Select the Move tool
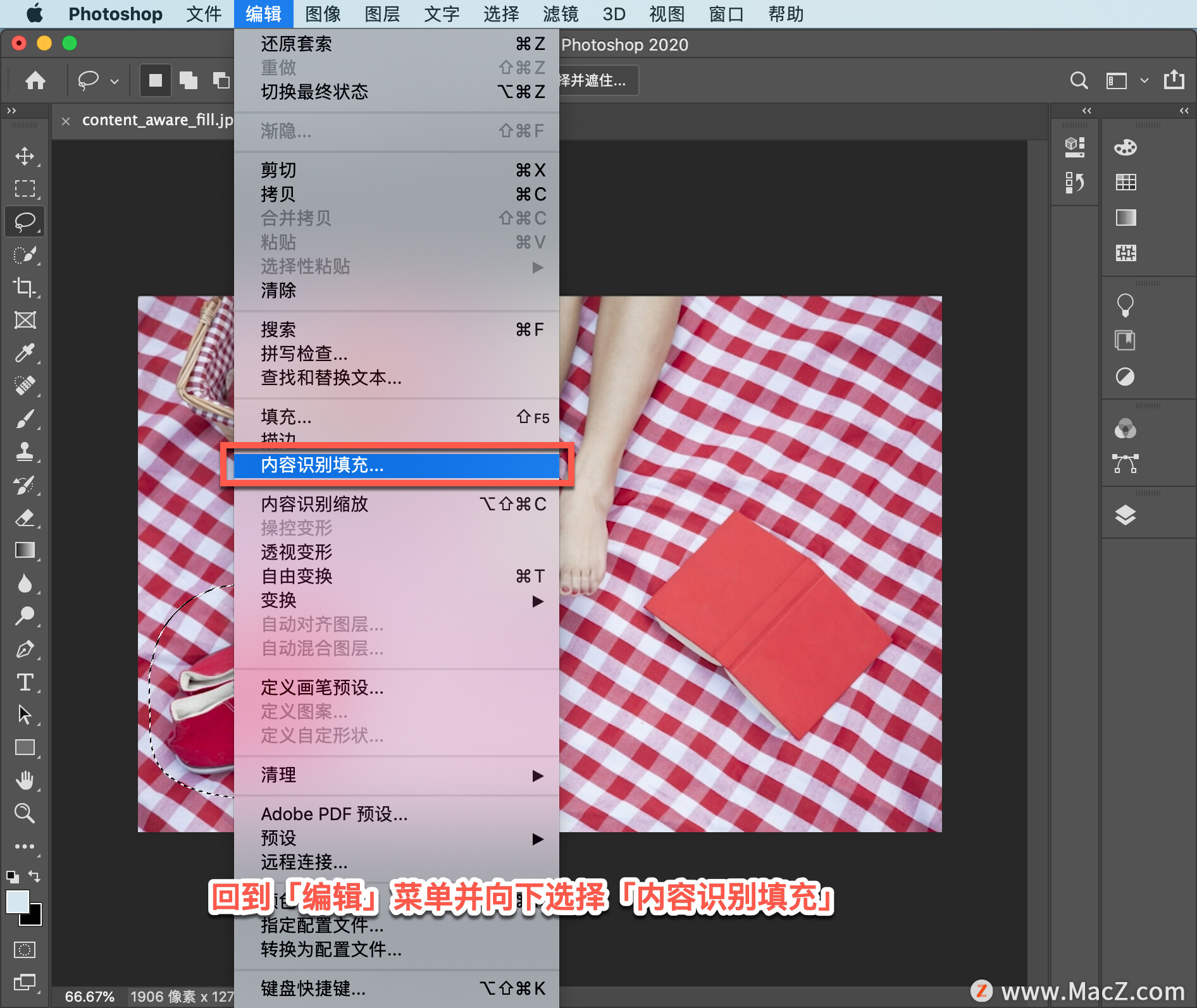Viewport: 1197px width, 1008px height. 25,156
